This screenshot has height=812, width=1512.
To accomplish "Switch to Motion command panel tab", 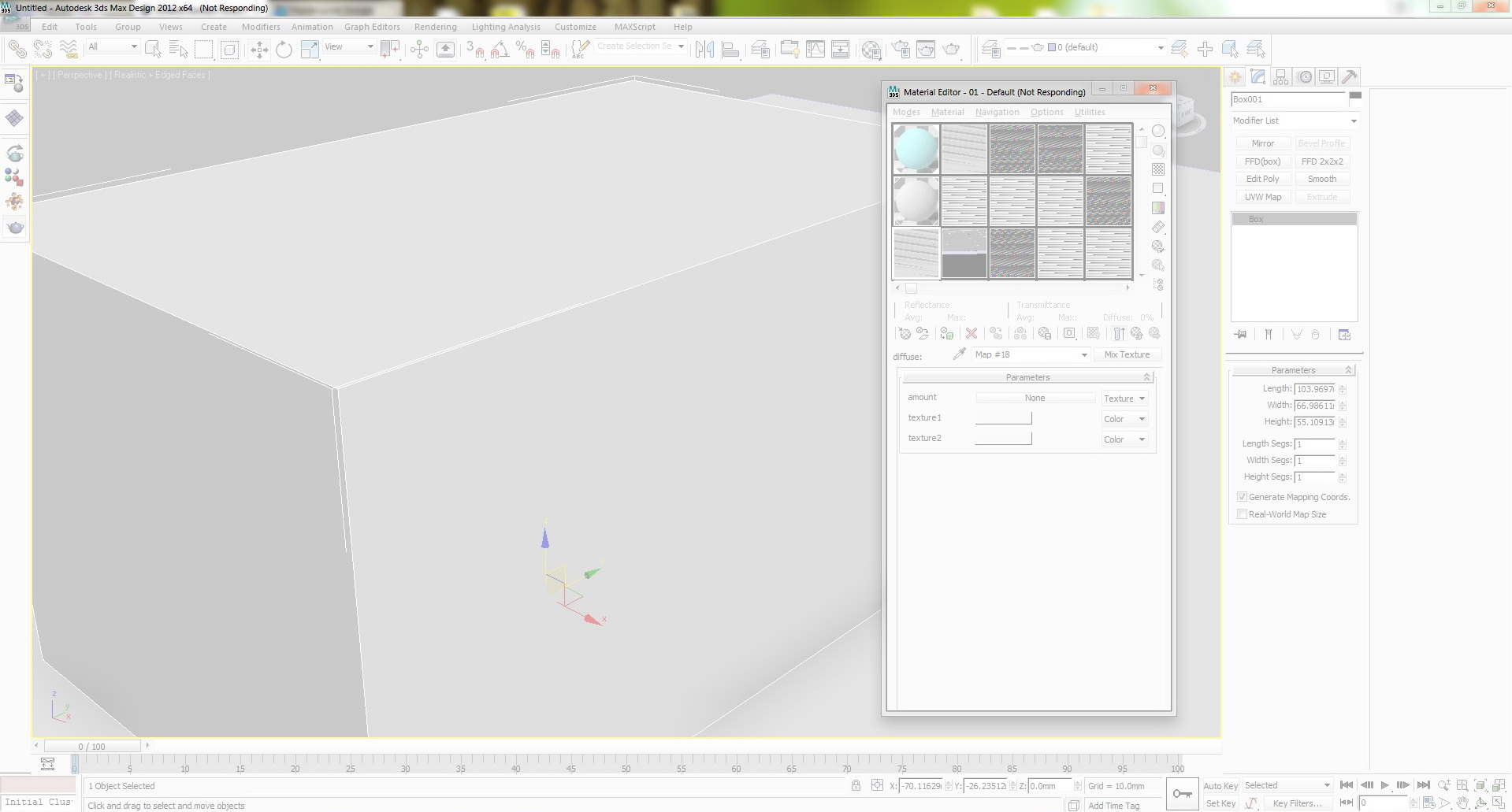I will pyautogui.click(x=1305, y=77).
